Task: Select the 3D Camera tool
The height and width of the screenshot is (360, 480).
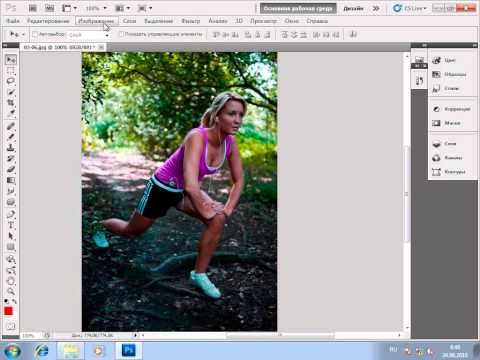Action: tap(11, 270)
